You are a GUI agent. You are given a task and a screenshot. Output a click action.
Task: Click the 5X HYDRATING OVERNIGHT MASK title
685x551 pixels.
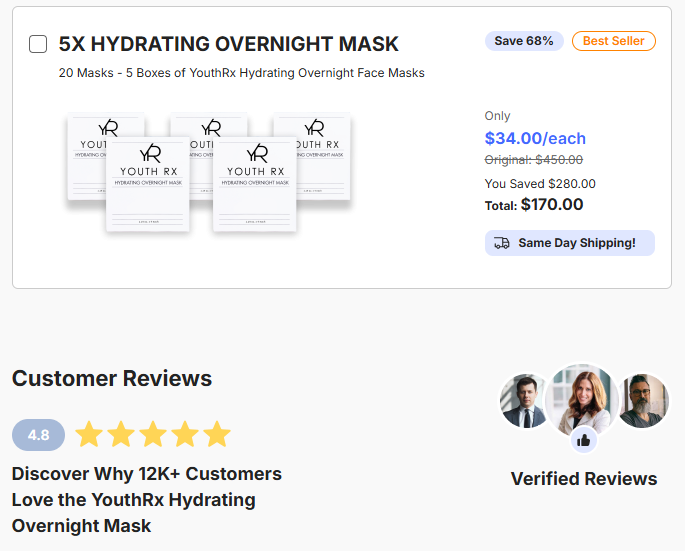pyautogui.click(x=228, y=44)
